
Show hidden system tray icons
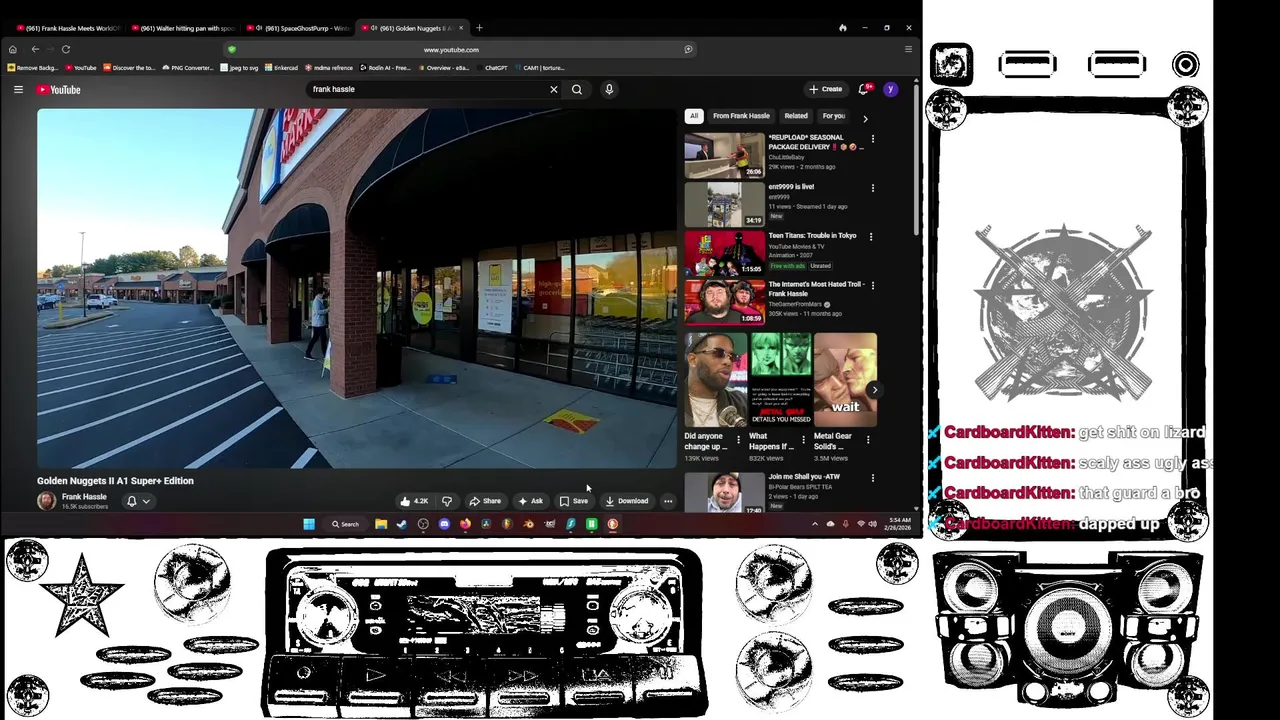(x=815, y=524)
